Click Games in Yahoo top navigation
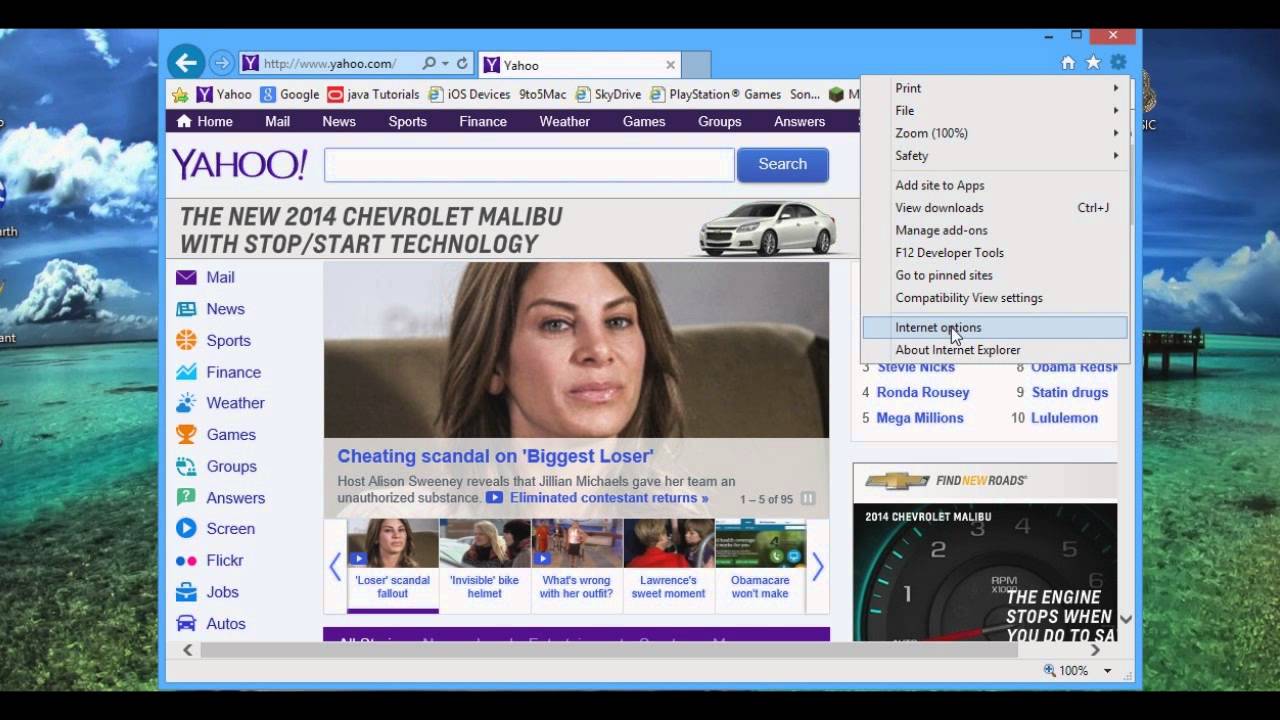 click(644, 121)
